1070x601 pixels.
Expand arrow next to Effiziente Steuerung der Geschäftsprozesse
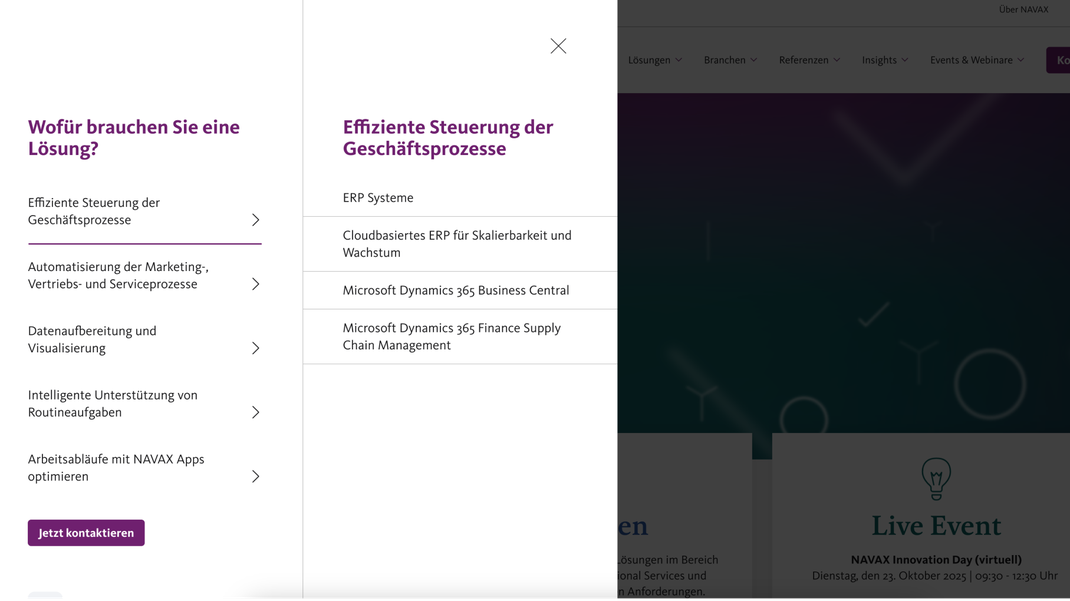(255, 220)
